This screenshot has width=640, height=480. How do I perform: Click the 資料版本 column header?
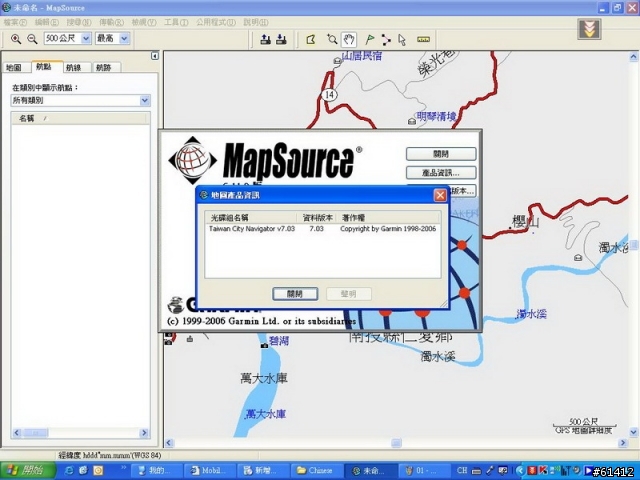(317, 218)
